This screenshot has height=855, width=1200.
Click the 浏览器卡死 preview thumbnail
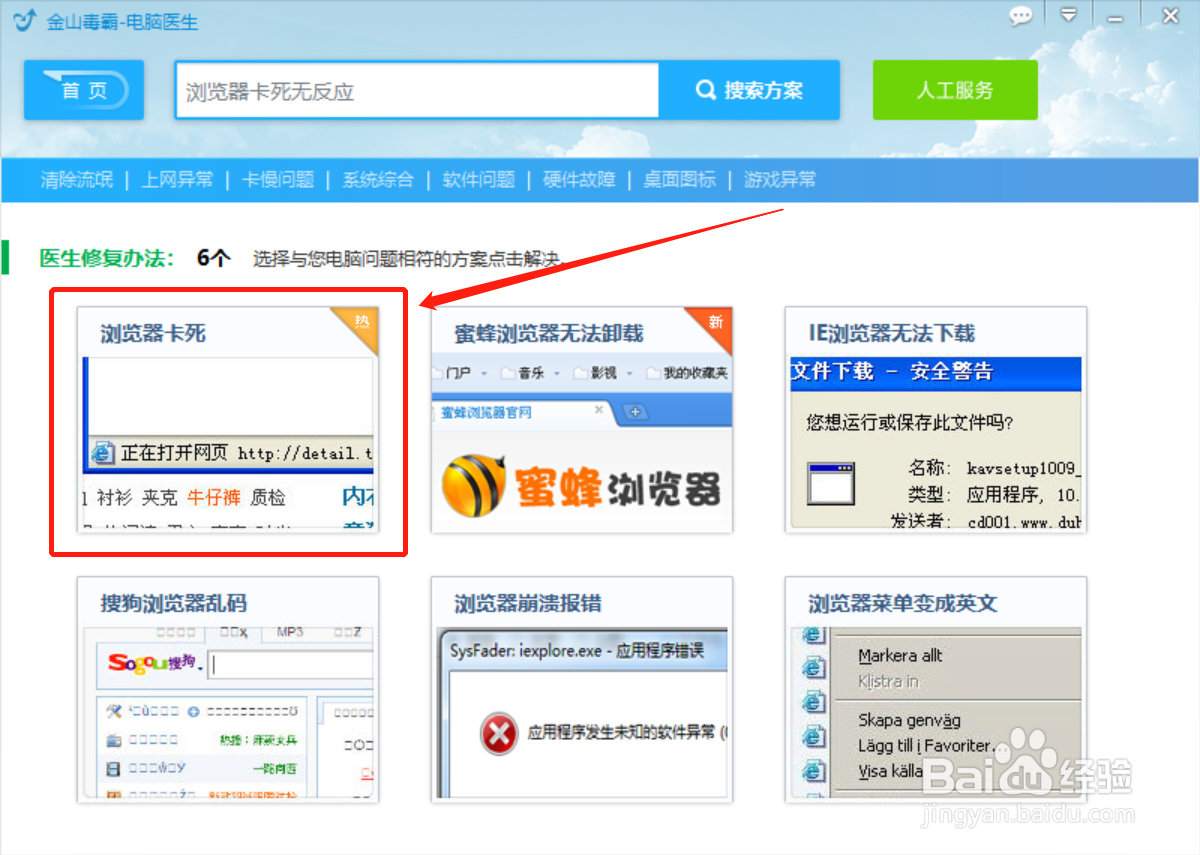coord(228,442)
